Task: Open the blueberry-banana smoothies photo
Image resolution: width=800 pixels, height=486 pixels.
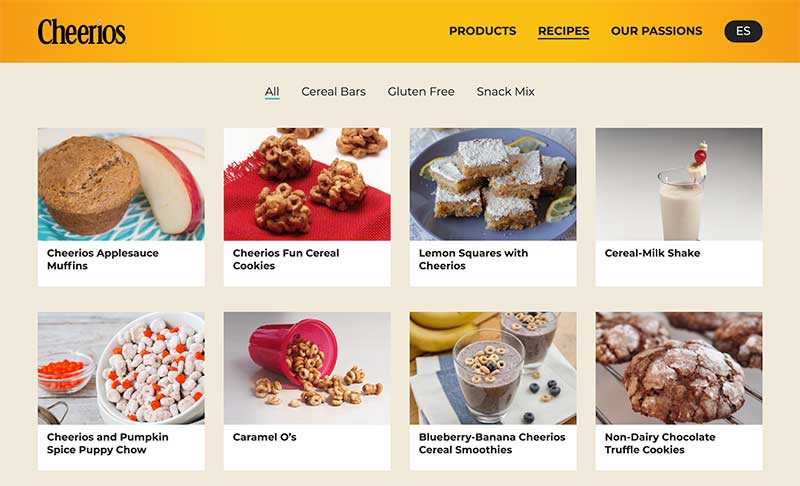Action: pyautogui.click(x=493, y=368)
